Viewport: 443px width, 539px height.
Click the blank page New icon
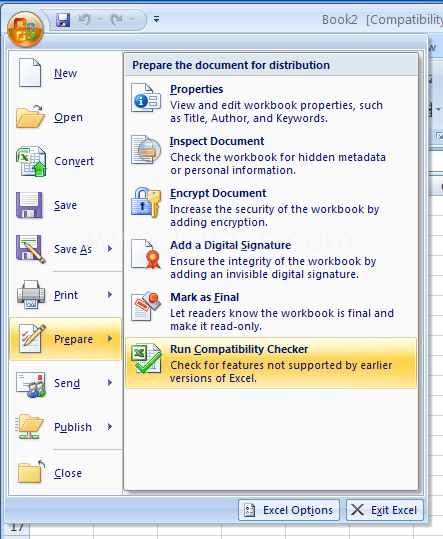(30, 73)
